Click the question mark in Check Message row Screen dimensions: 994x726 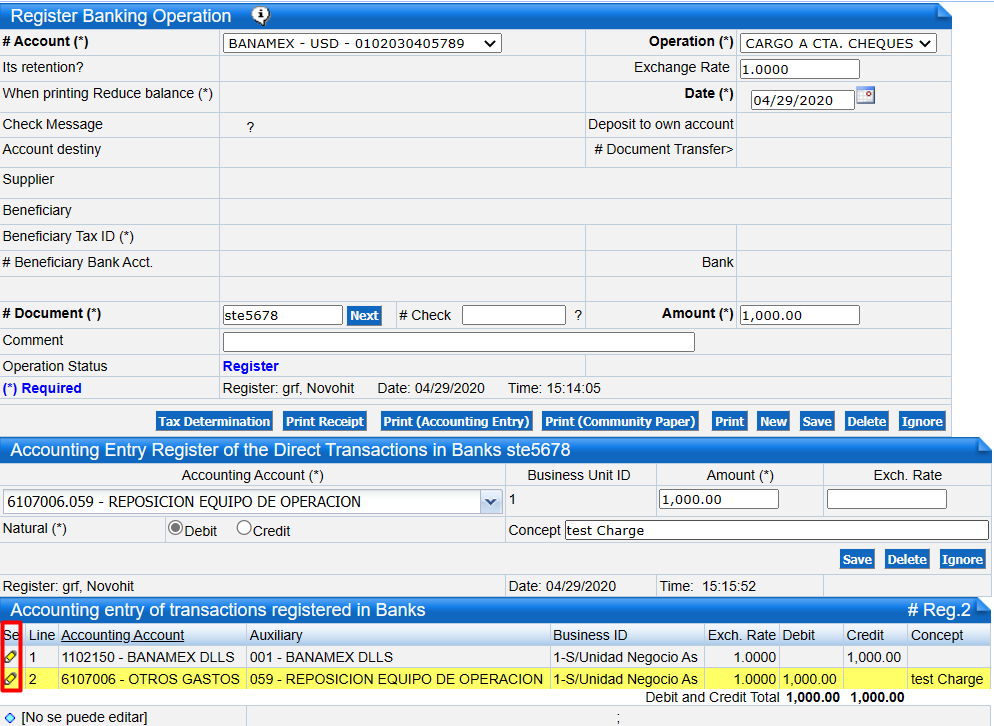[x=250, y=127]
